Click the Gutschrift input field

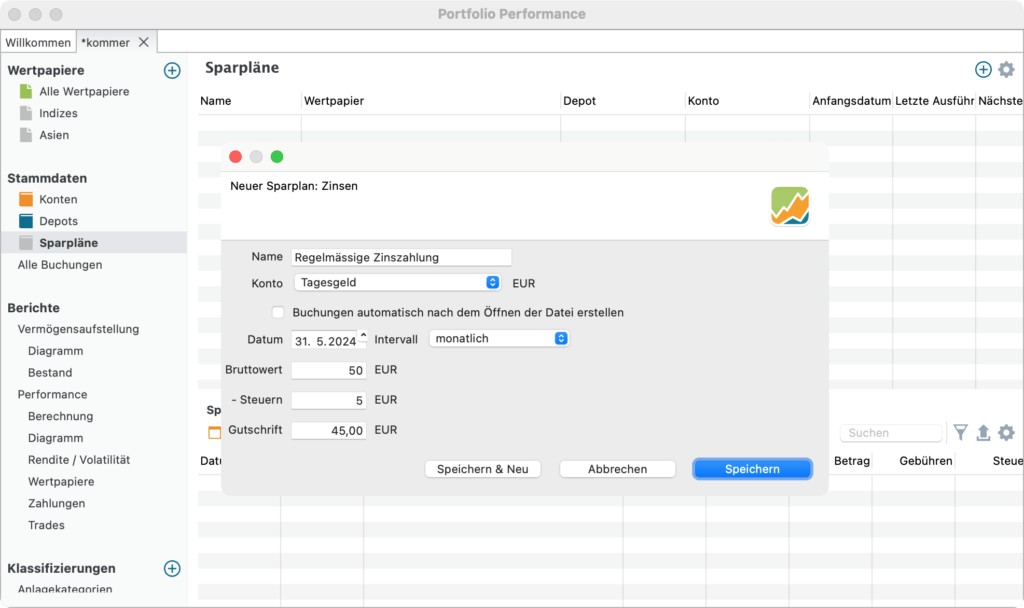[328, 430]
